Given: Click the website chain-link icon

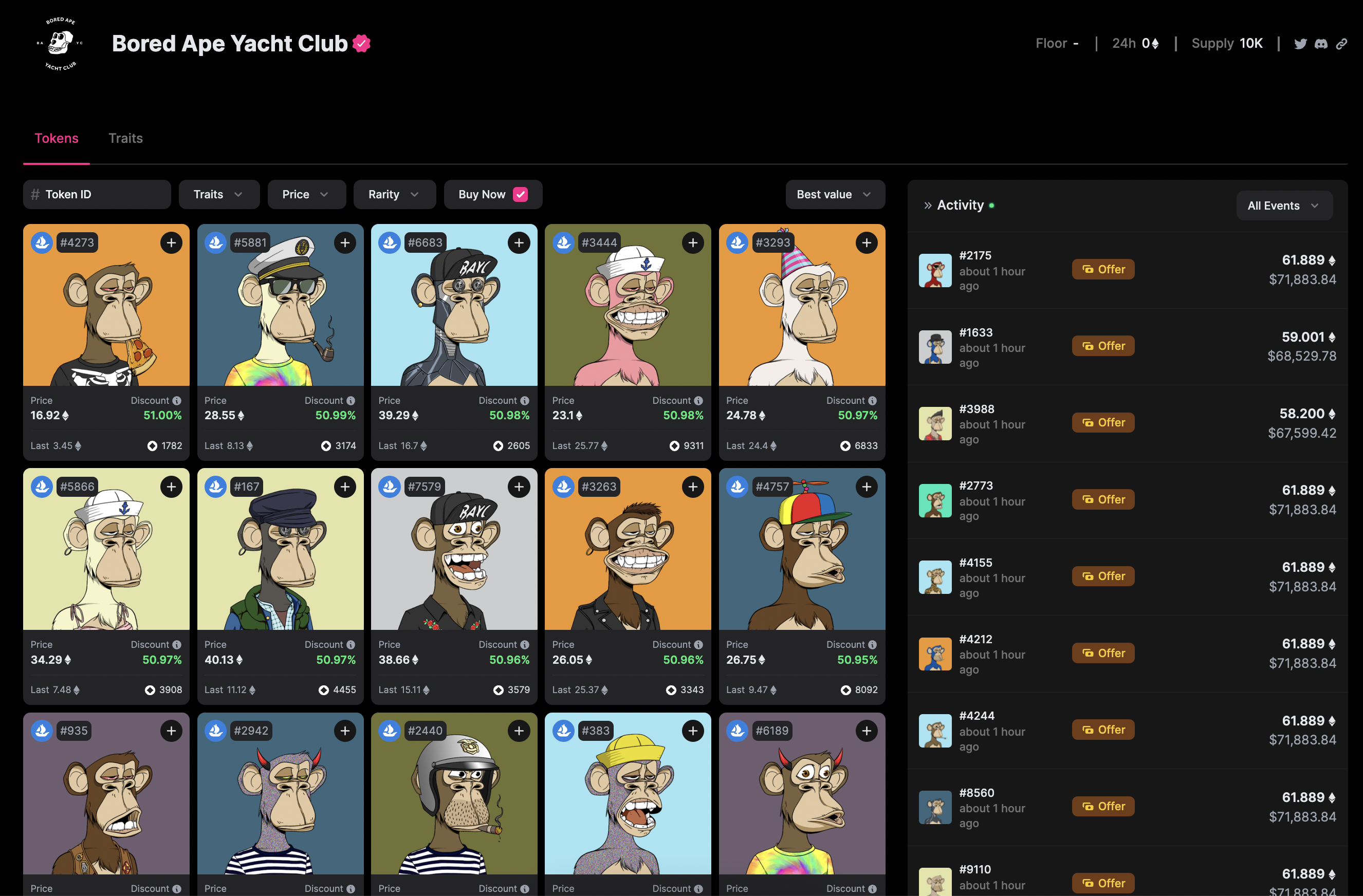Looking at the screenshot, I should click(1341, 44).
